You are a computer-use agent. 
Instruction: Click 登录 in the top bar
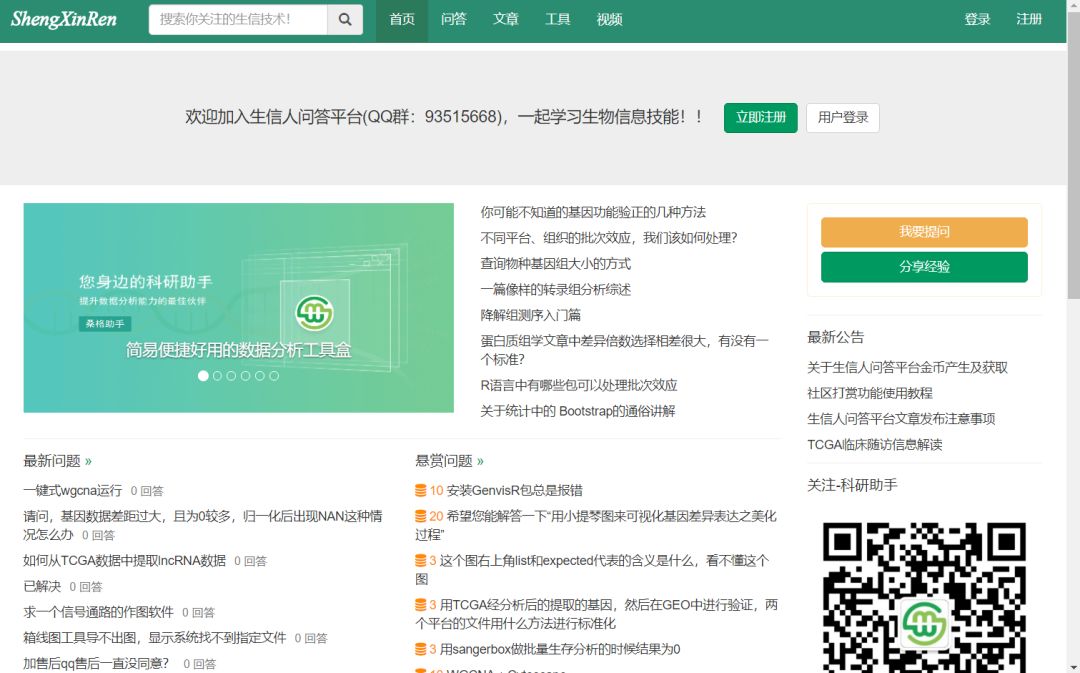click(x=977, y=20)
